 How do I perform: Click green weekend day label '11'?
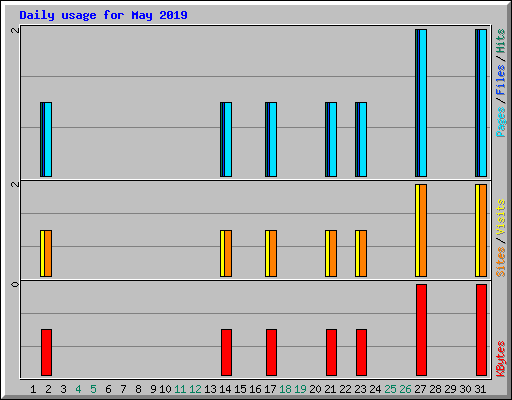180,389
